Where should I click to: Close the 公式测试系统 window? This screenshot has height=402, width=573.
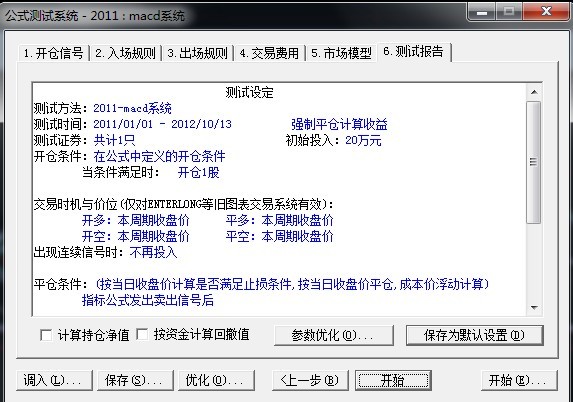(546, 12)
